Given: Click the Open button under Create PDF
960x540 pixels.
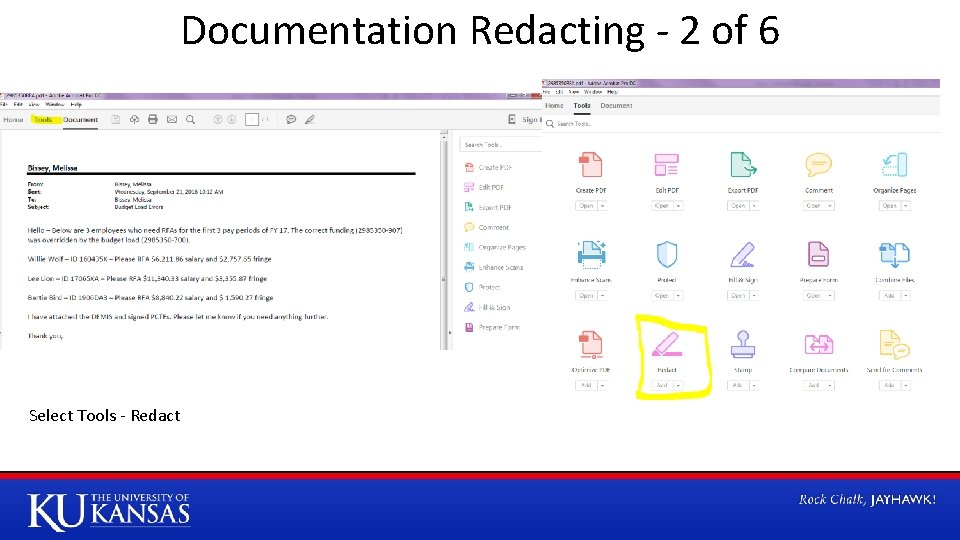Looking at the screenshot, I should point(587,206).
